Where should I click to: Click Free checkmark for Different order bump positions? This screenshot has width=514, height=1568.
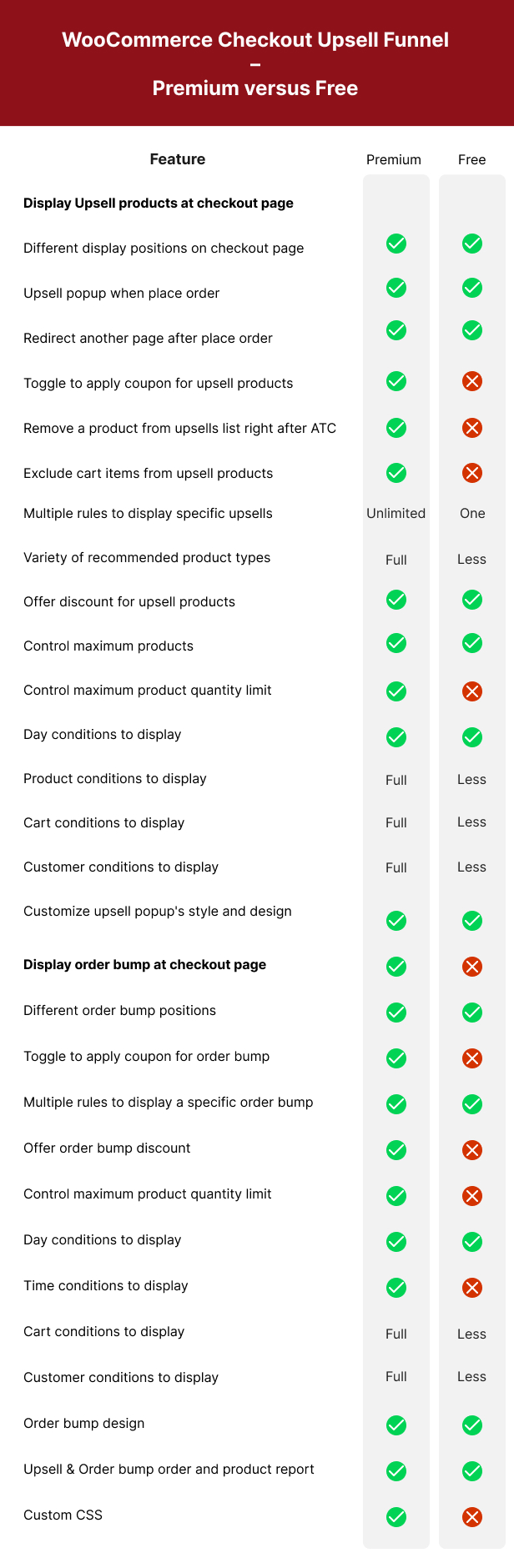[x=472, y=1013]
